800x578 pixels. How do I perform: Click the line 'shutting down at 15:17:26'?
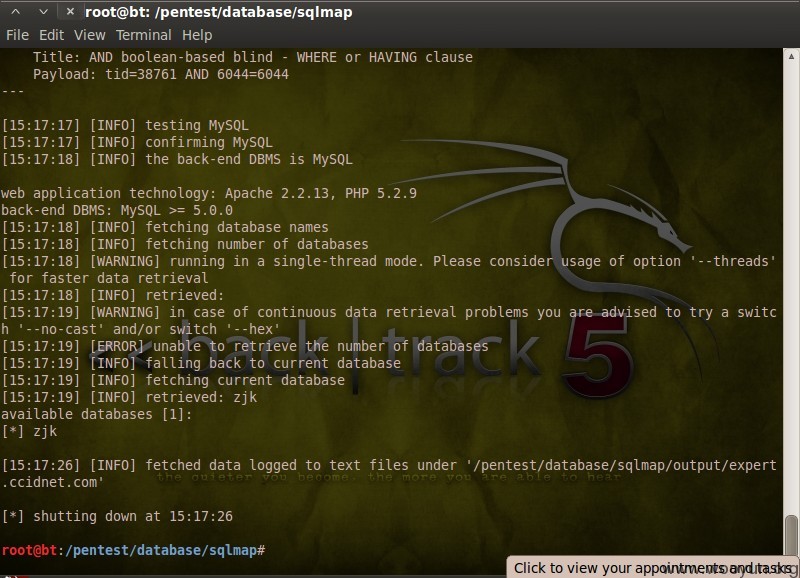[117, 516]
